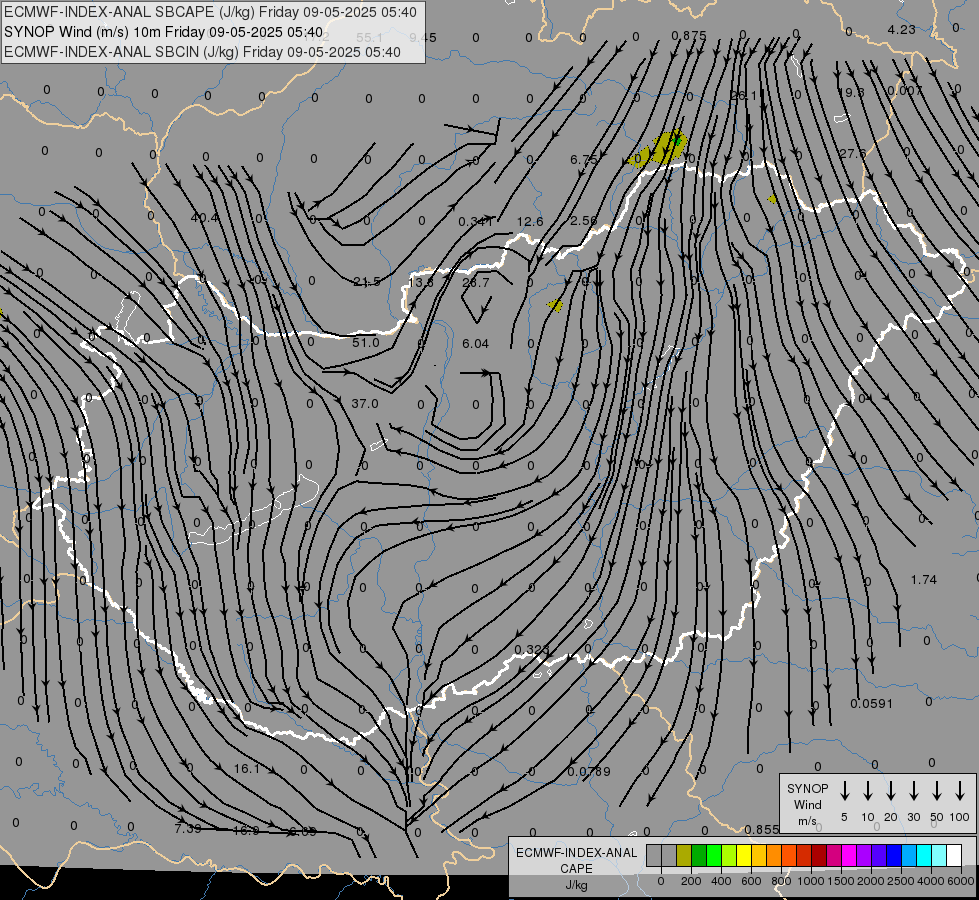This screenshot has height=900, width=979.
Task: Click the ECMWF-INDEX-ANAL SBCAPE title line
Action: 210,12
